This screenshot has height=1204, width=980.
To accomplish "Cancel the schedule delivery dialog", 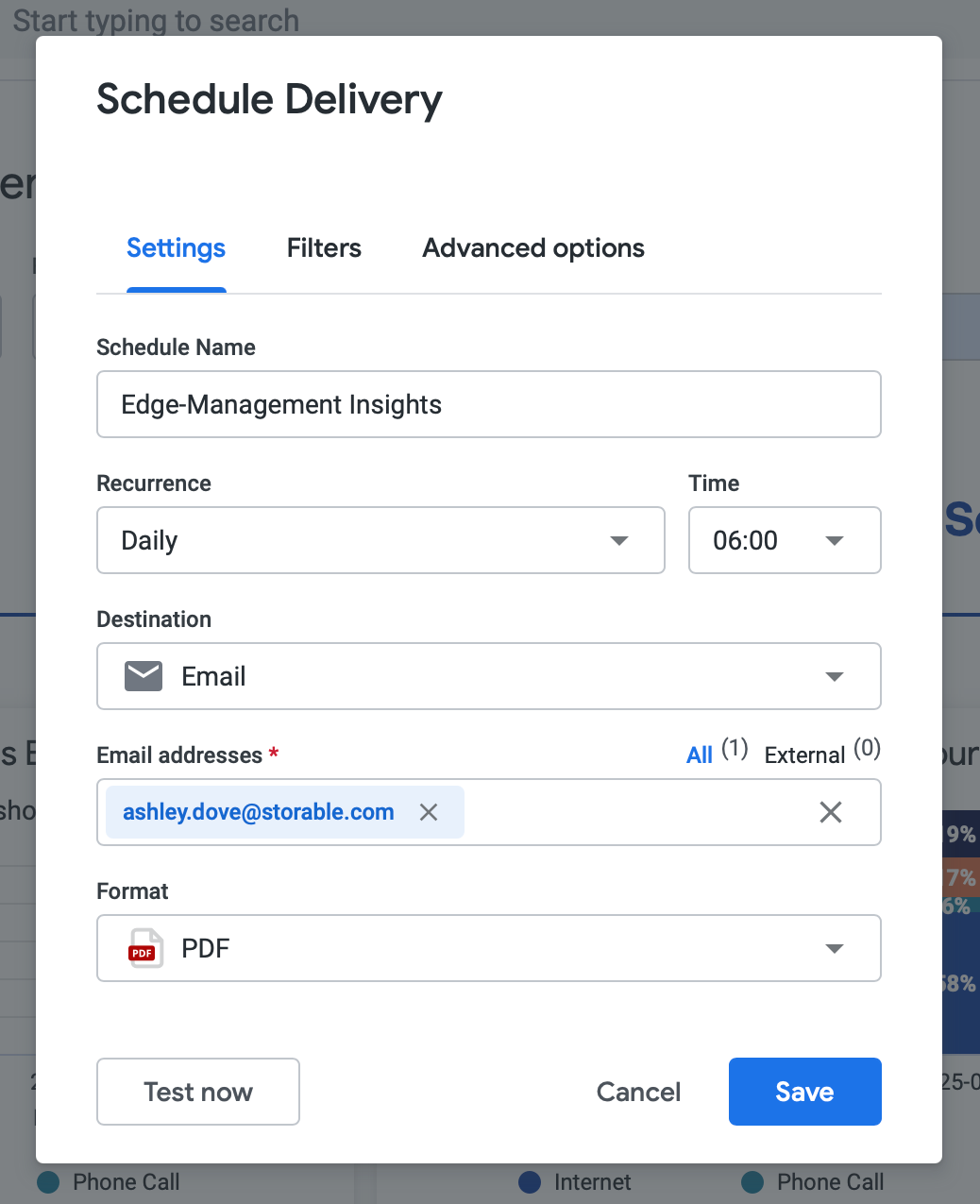I will point(638,1092).
